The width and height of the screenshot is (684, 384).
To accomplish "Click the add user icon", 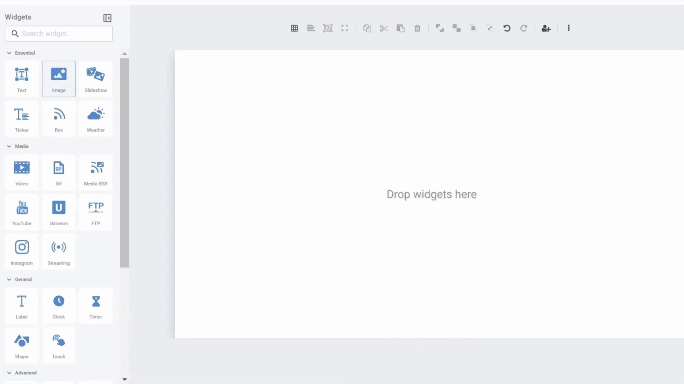I will [546, 28].
